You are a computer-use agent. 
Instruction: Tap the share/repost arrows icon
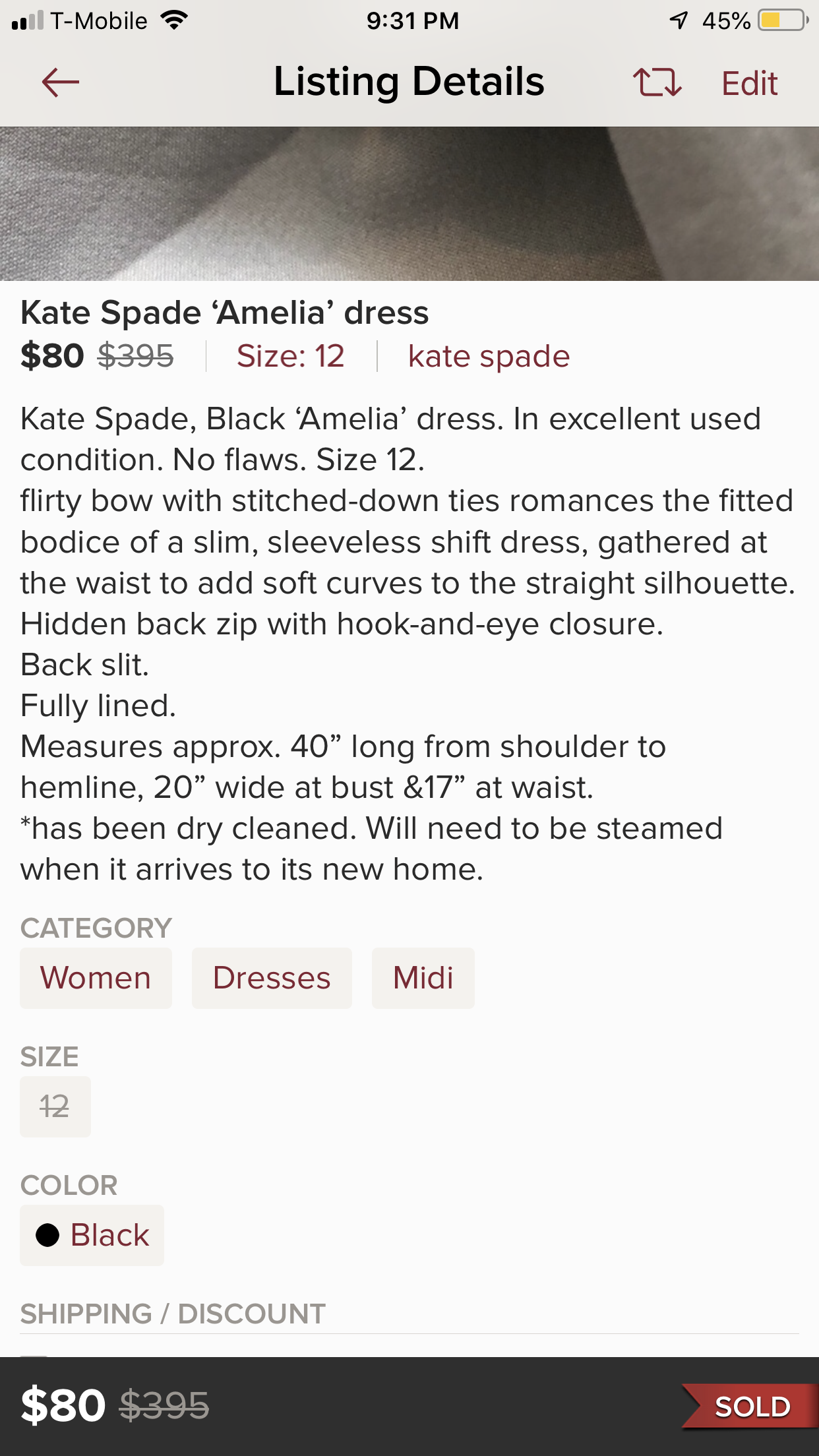[x=657, y=82]
